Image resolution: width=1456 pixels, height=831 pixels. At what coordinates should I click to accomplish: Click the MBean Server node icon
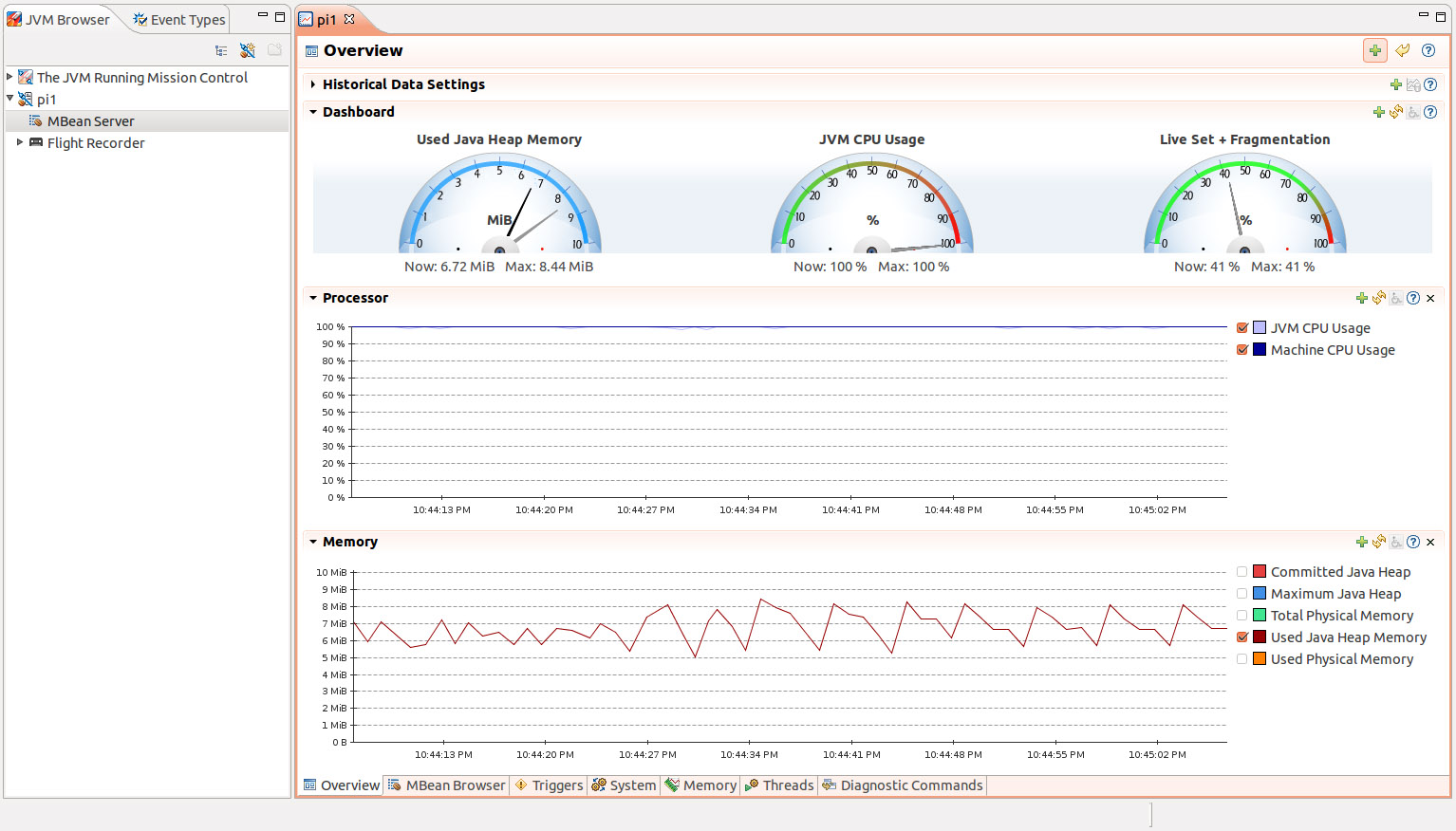(x=35, y=121)
